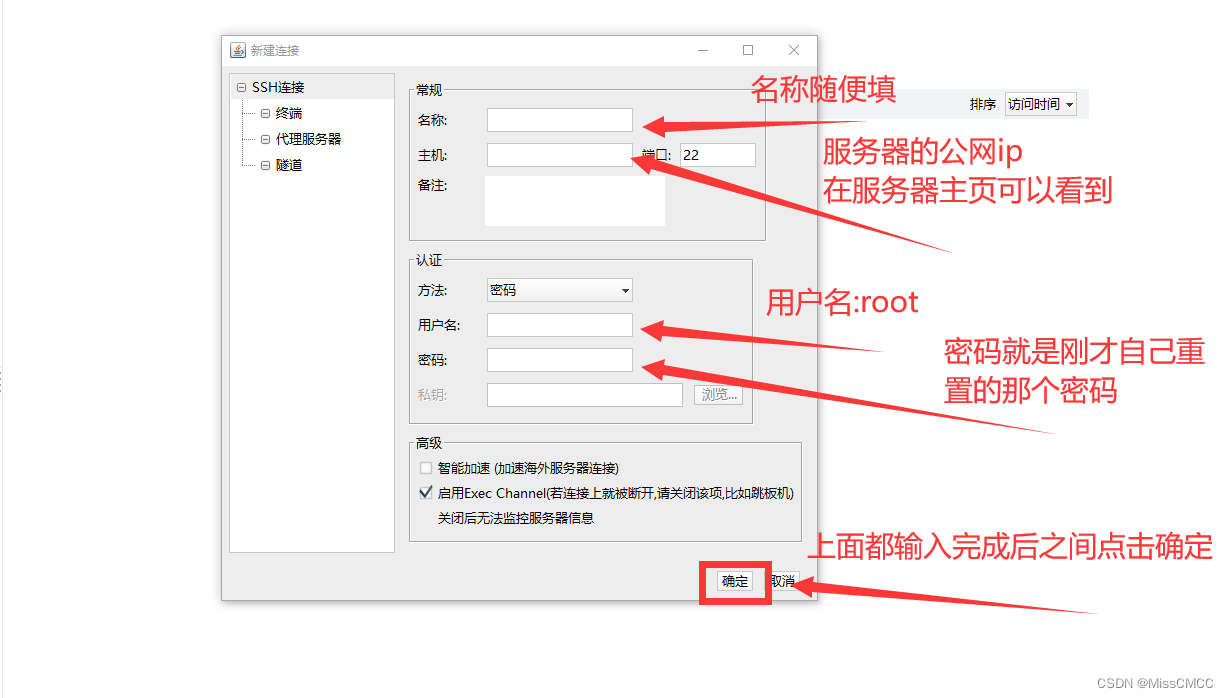Click the 备注 remarks text area

coord(574,199)
